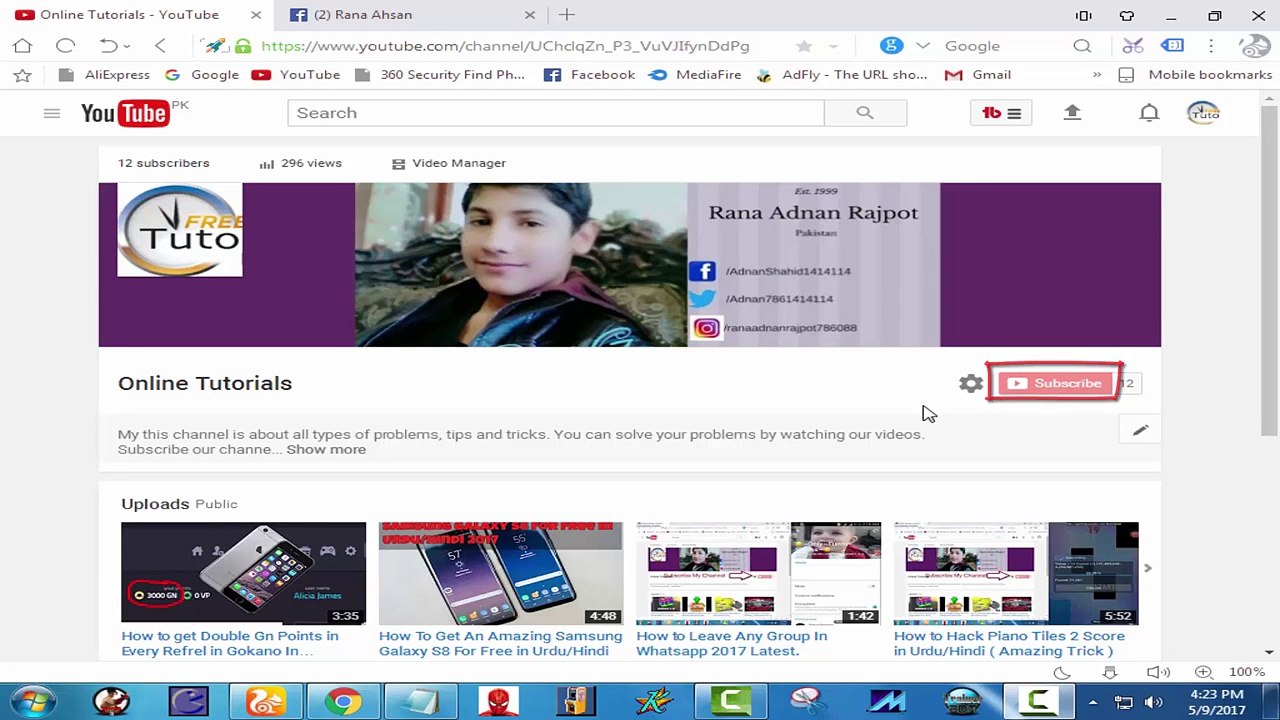Expand the bookmark star dropdown arrow
The width and height of the screenshot is (1280, 720).
(x=833, y=46)
